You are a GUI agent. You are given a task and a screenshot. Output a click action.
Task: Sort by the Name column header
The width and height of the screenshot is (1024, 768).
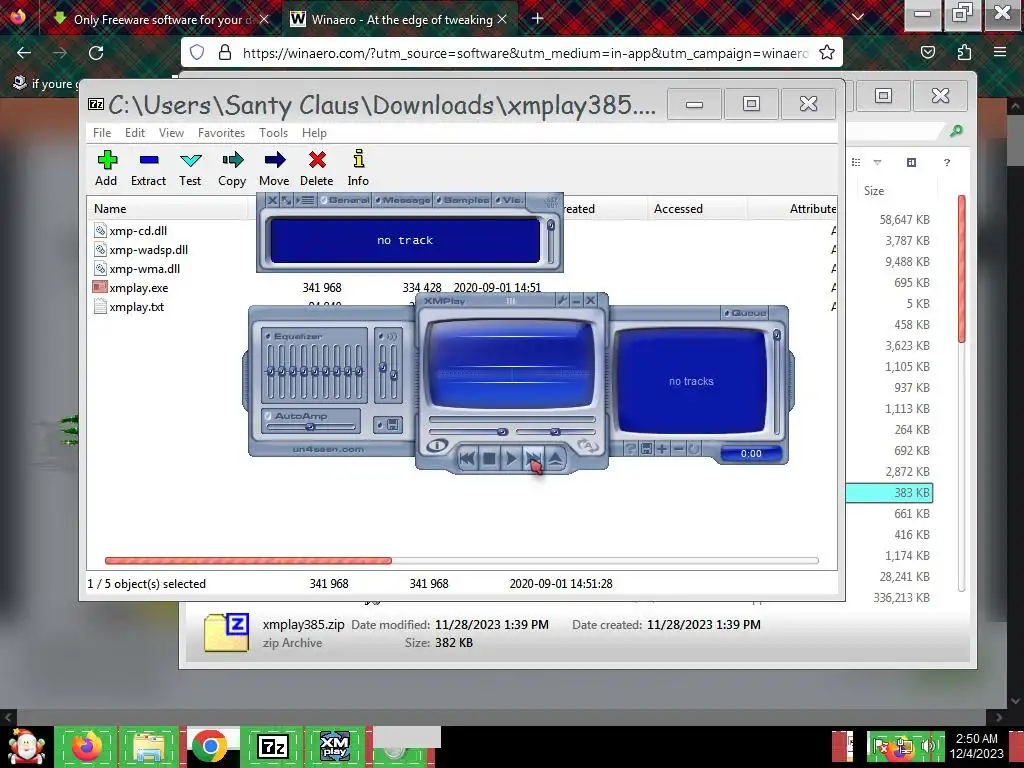(168, 208)
